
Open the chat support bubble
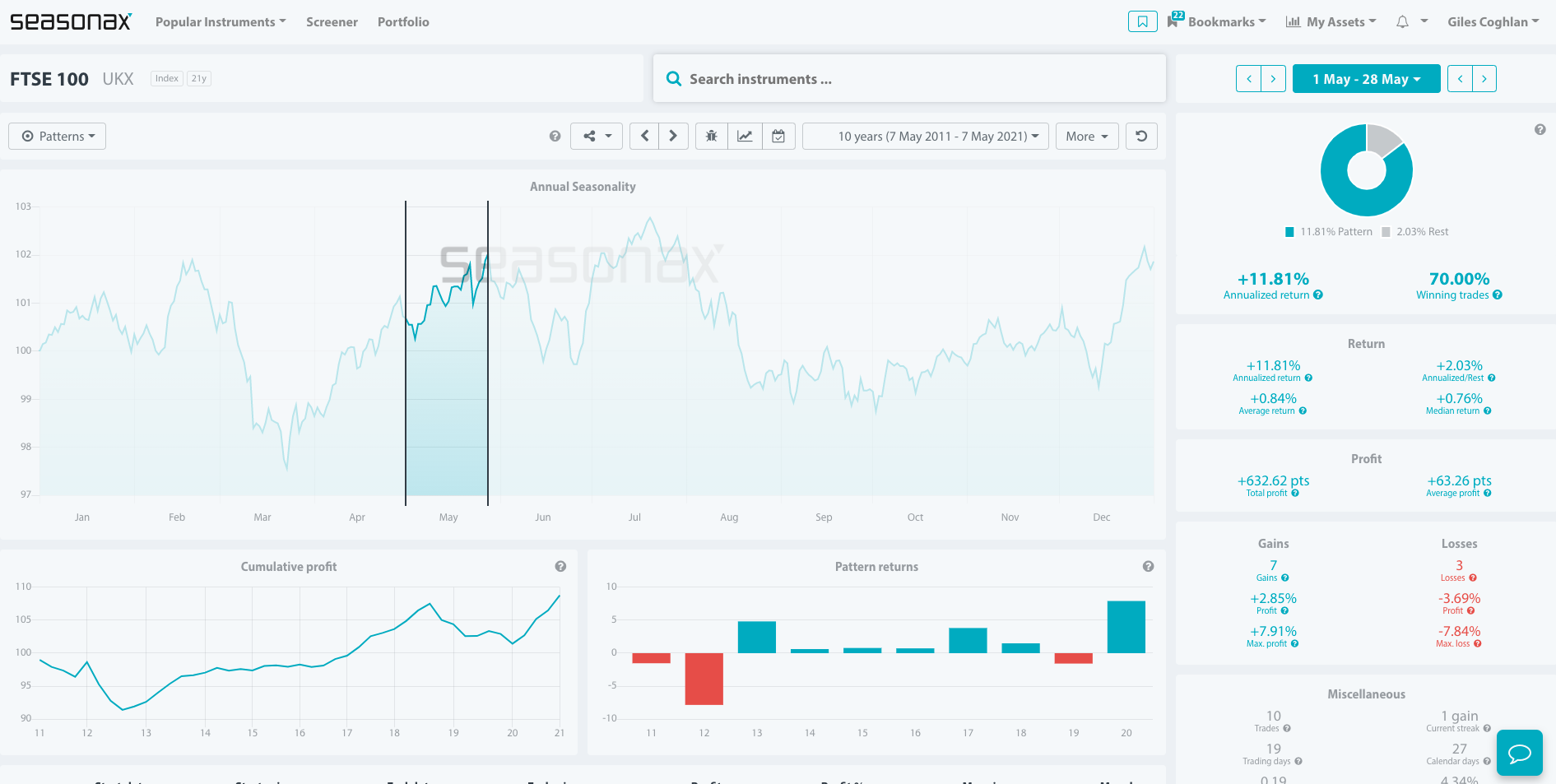coord(1519,752)
